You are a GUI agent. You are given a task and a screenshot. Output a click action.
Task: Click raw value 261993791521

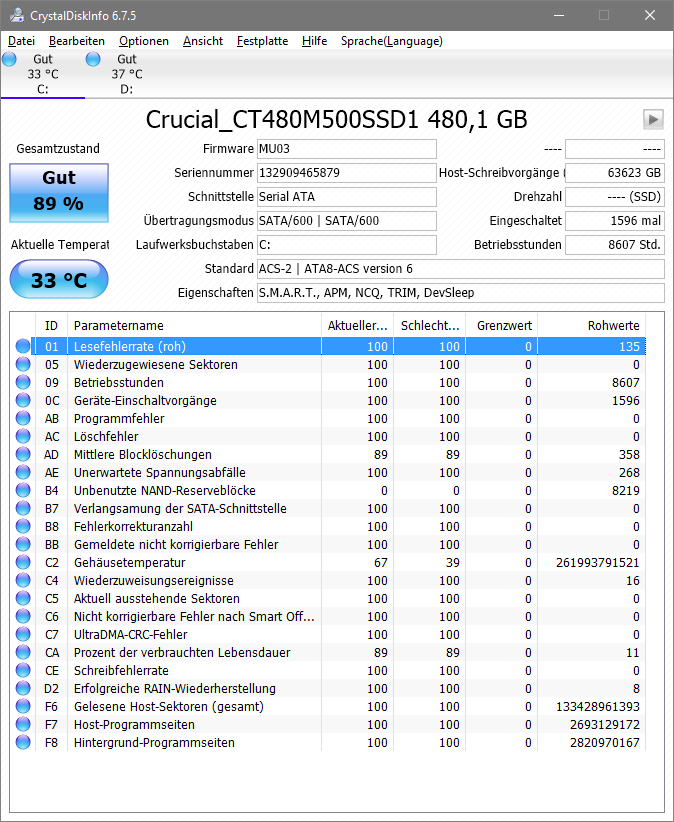597,563
